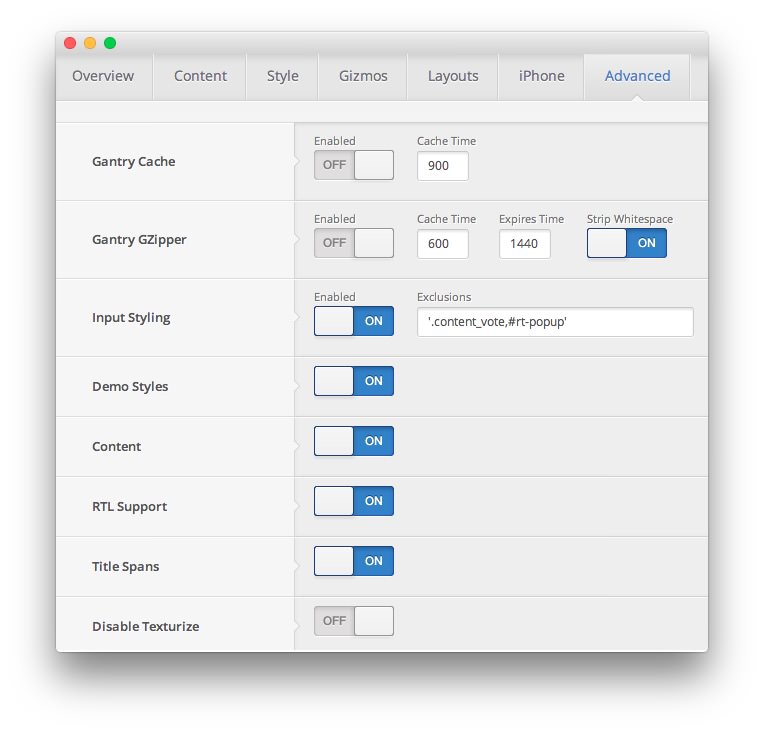Viewport: 764px width, 732px height.
Task: Close window with red button
Action: point(70,43)
